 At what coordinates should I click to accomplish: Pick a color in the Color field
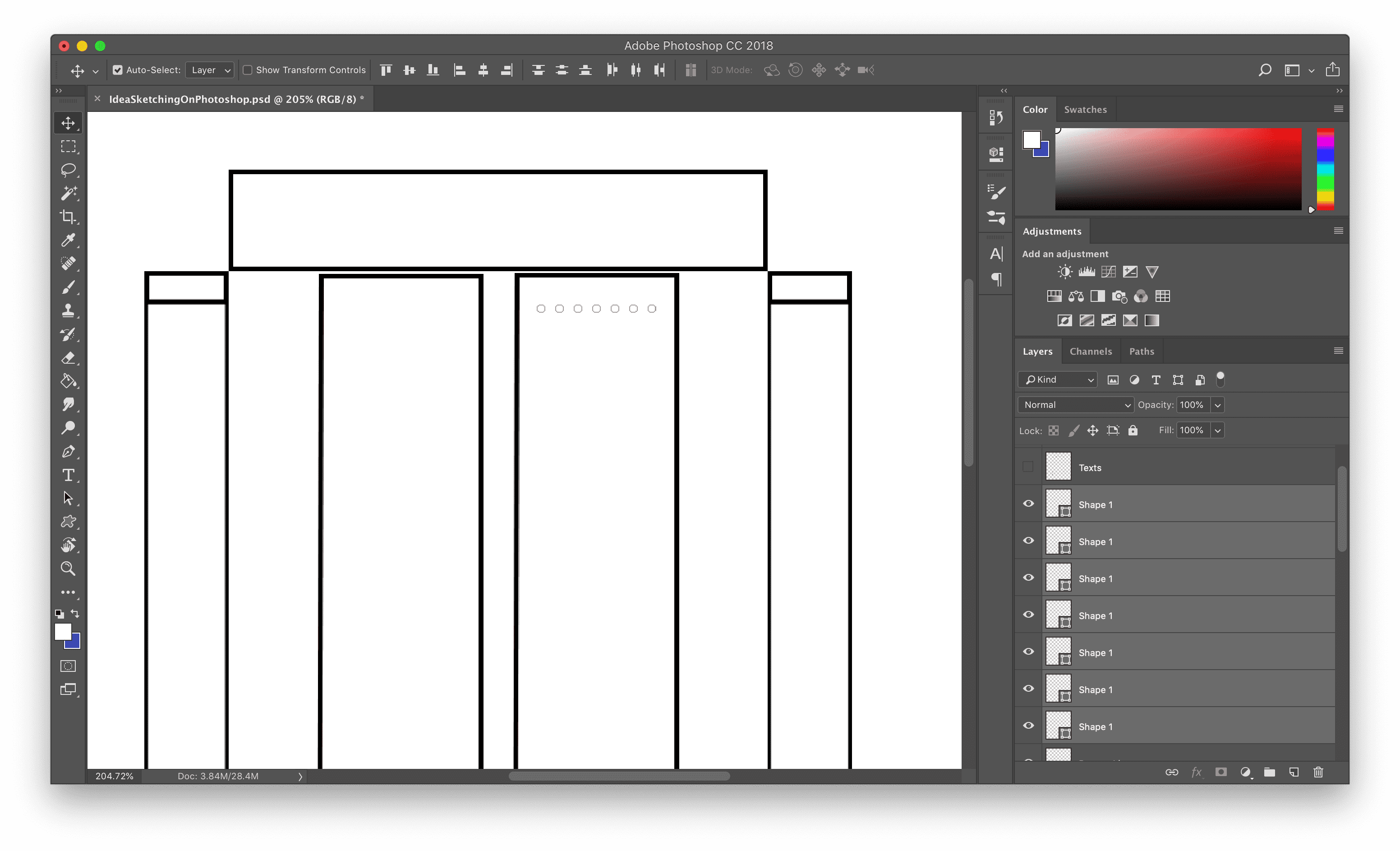click(x=1178, y=169)
